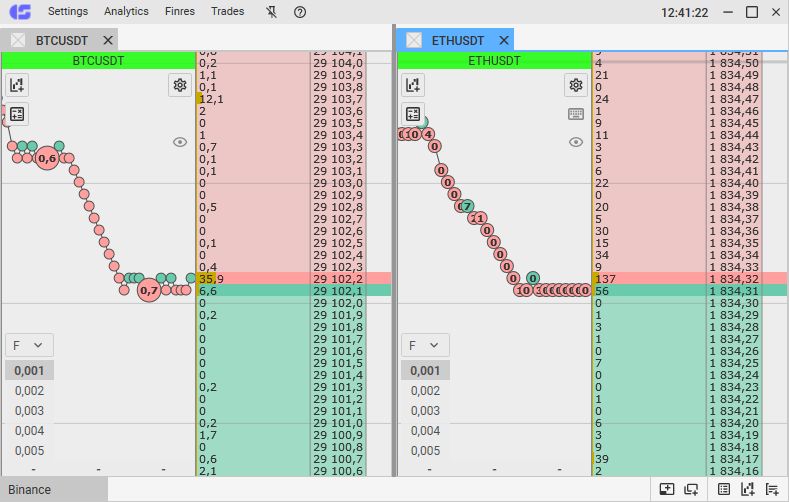This screenshot has height=502, width=789.
Task: Open the help question mark icon
Action: [x=300, y=12]
